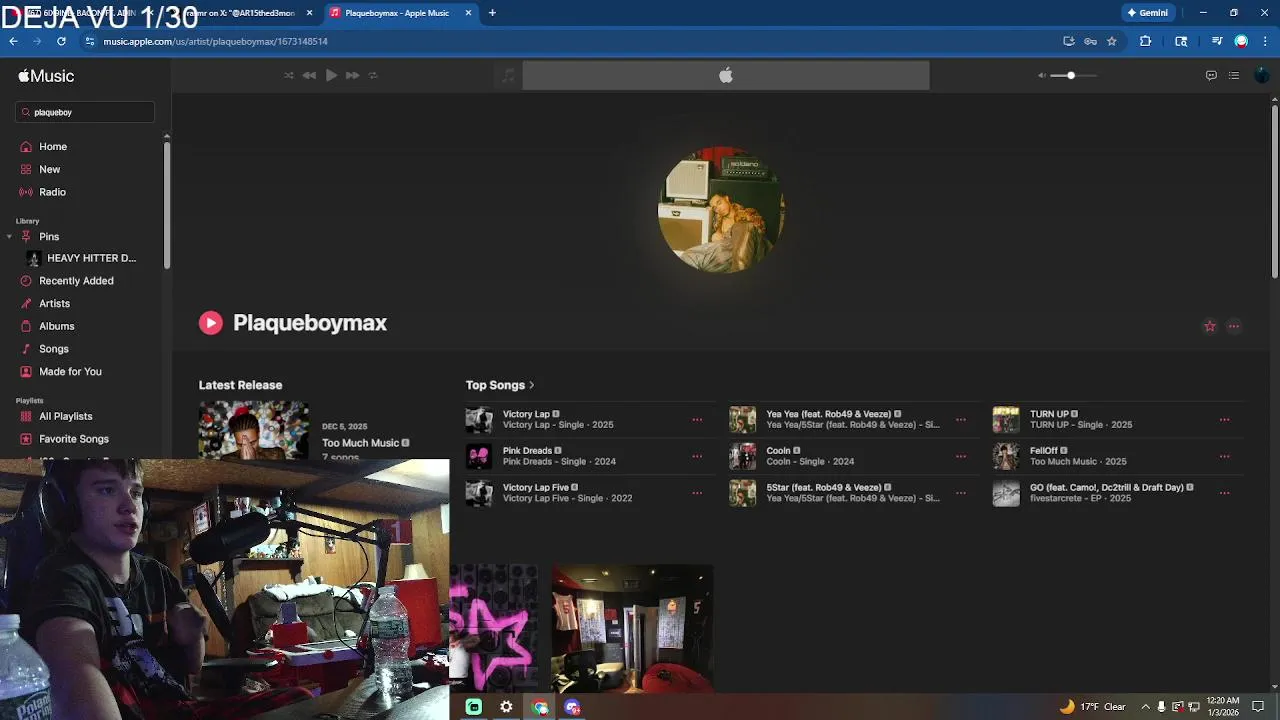Play Cooln song
The height and width of the screenshot is (720, 1280).
coord(743,456)
